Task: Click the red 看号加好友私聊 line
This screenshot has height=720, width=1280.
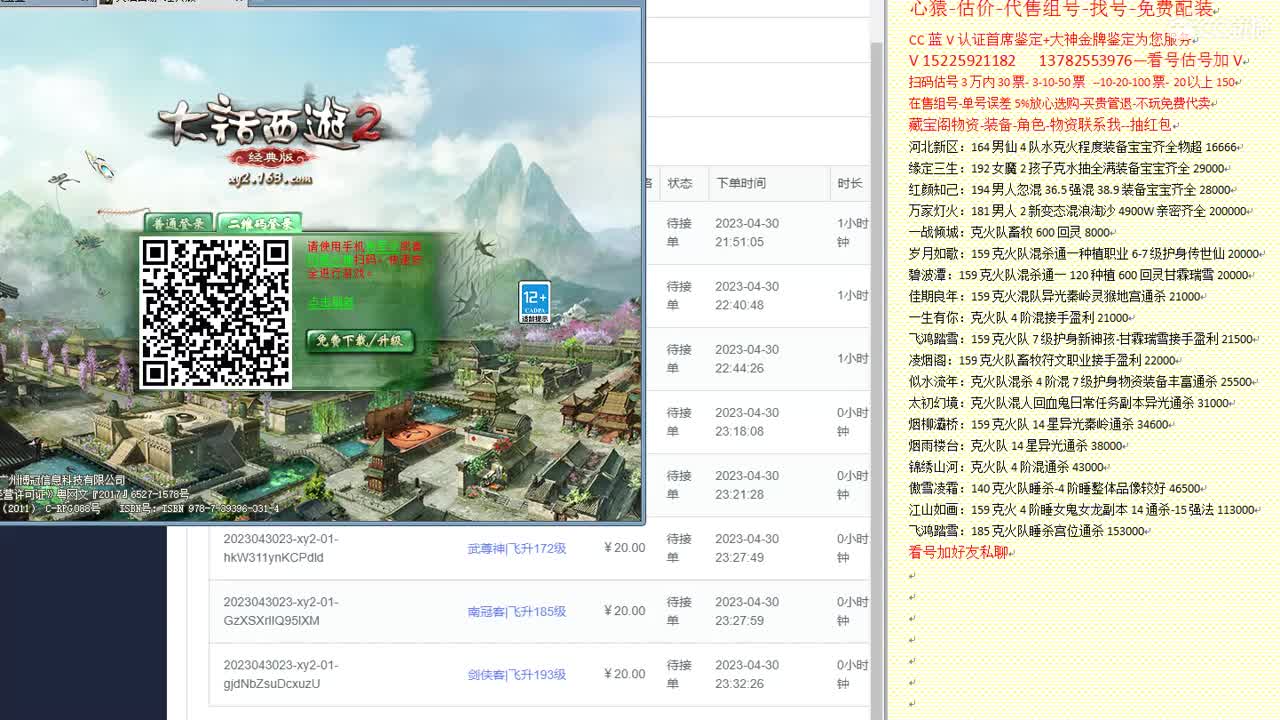Action: coord(960,552)
